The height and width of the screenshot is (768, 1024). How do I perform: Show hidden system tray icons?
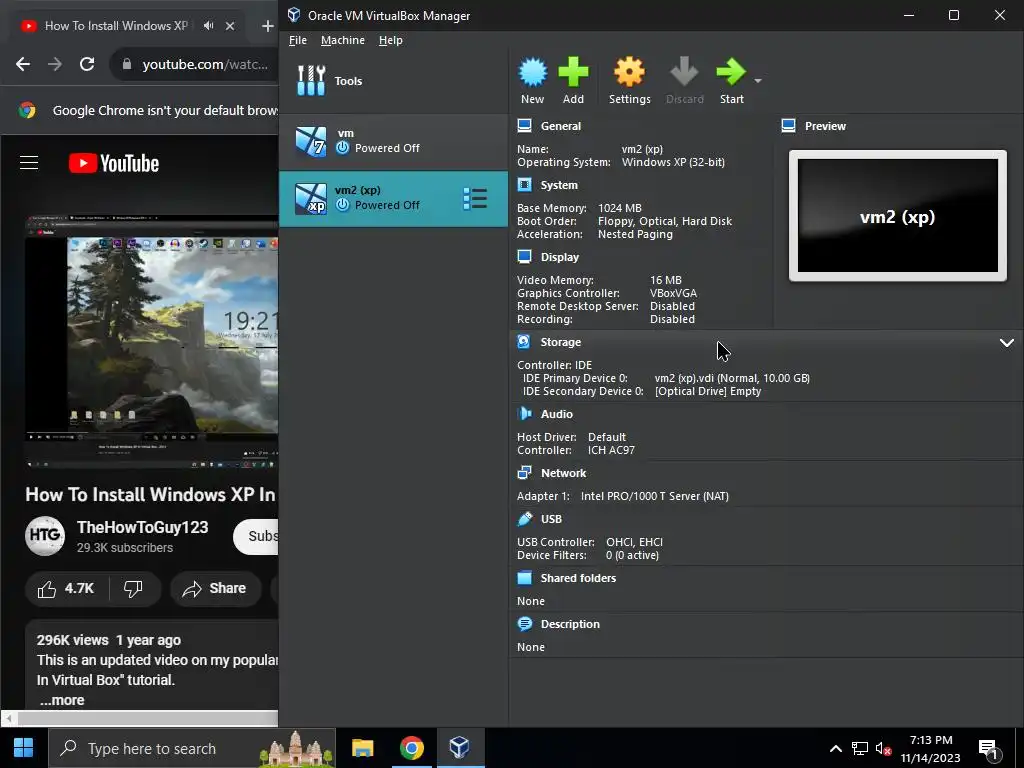[835, 748]
